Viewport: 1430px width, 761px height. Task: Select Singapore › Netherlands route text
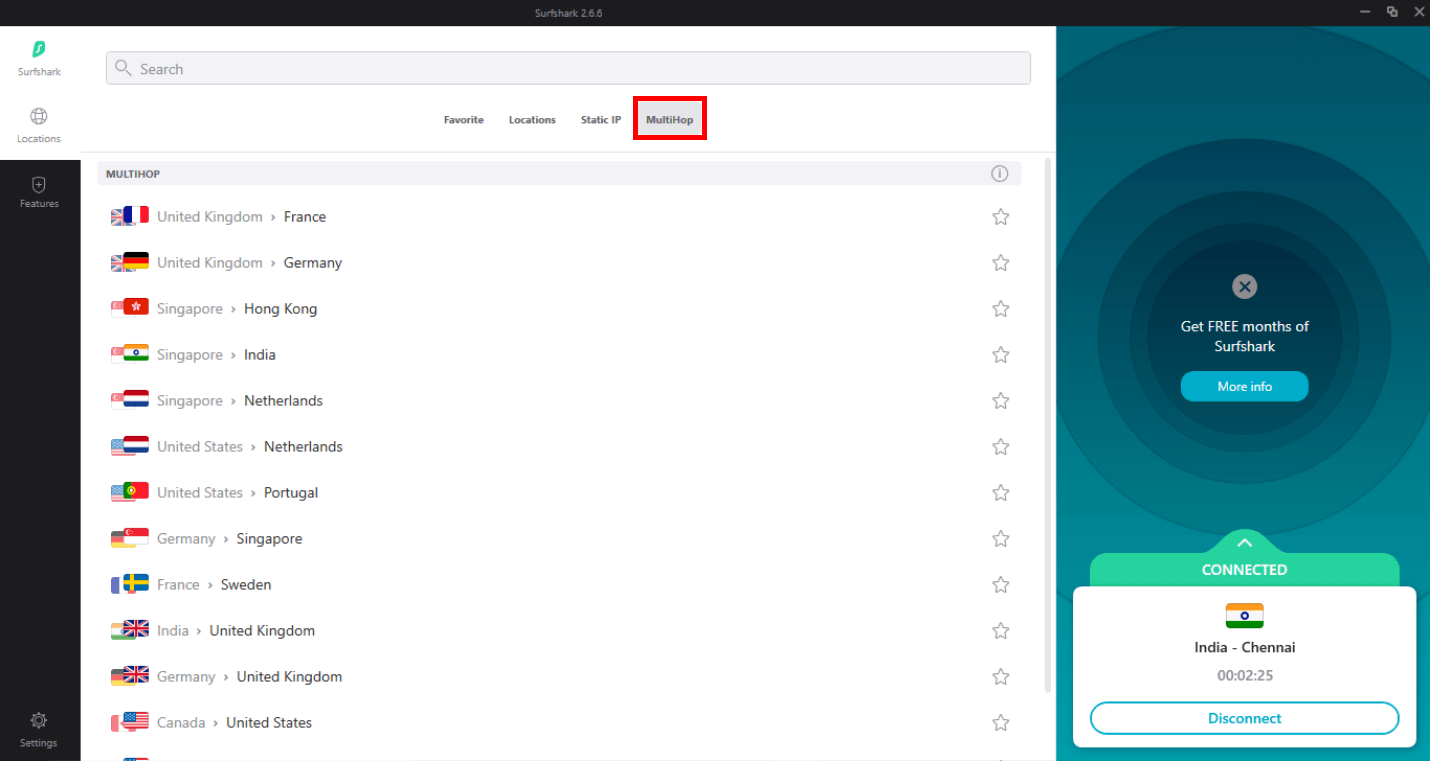point(240,401)
